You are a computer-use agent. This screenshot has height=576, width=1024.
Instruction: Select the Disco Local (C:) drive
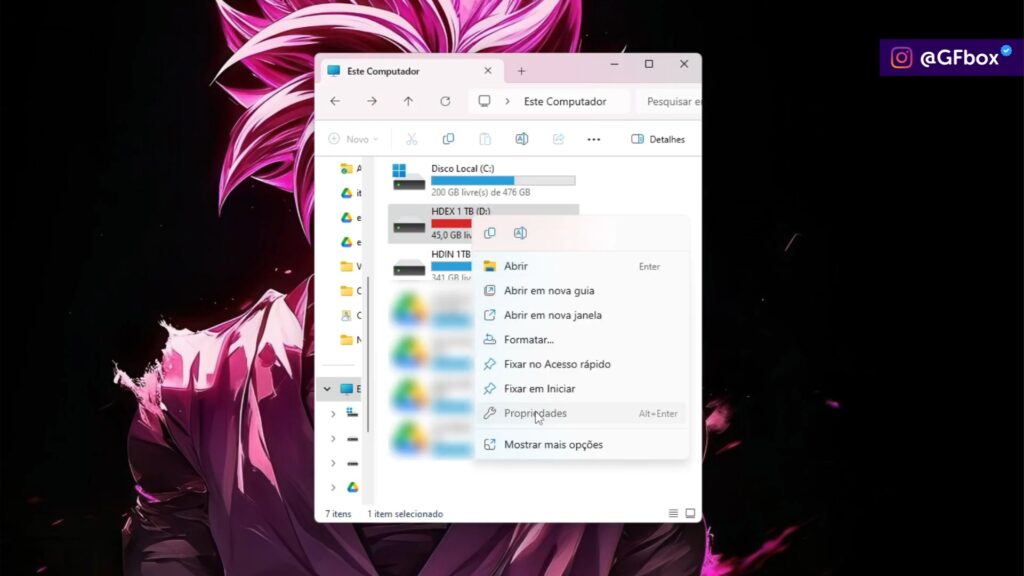tap(484, 180)
